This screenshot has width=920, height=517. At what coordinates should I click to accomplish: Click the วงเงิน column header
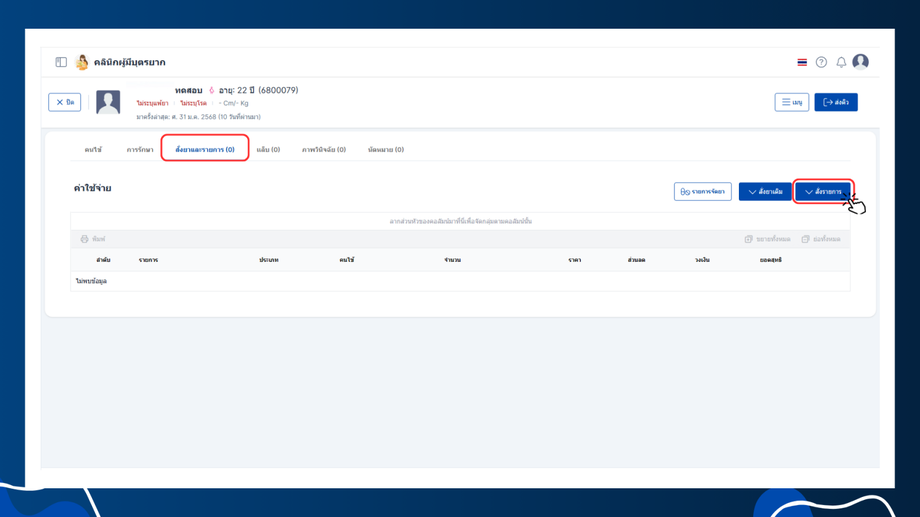pyautogui.click(x=702, y=259)
